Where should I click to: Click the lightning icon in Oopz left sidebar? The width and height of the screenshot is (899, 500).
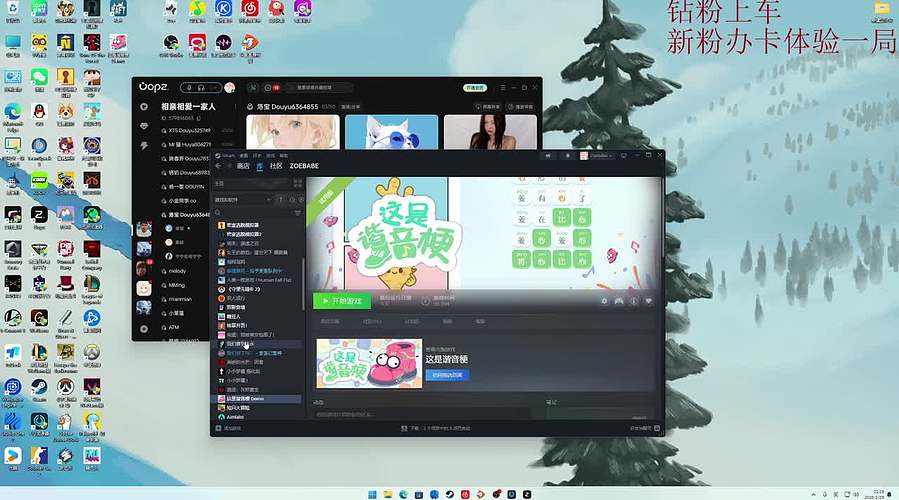[144, 146]
